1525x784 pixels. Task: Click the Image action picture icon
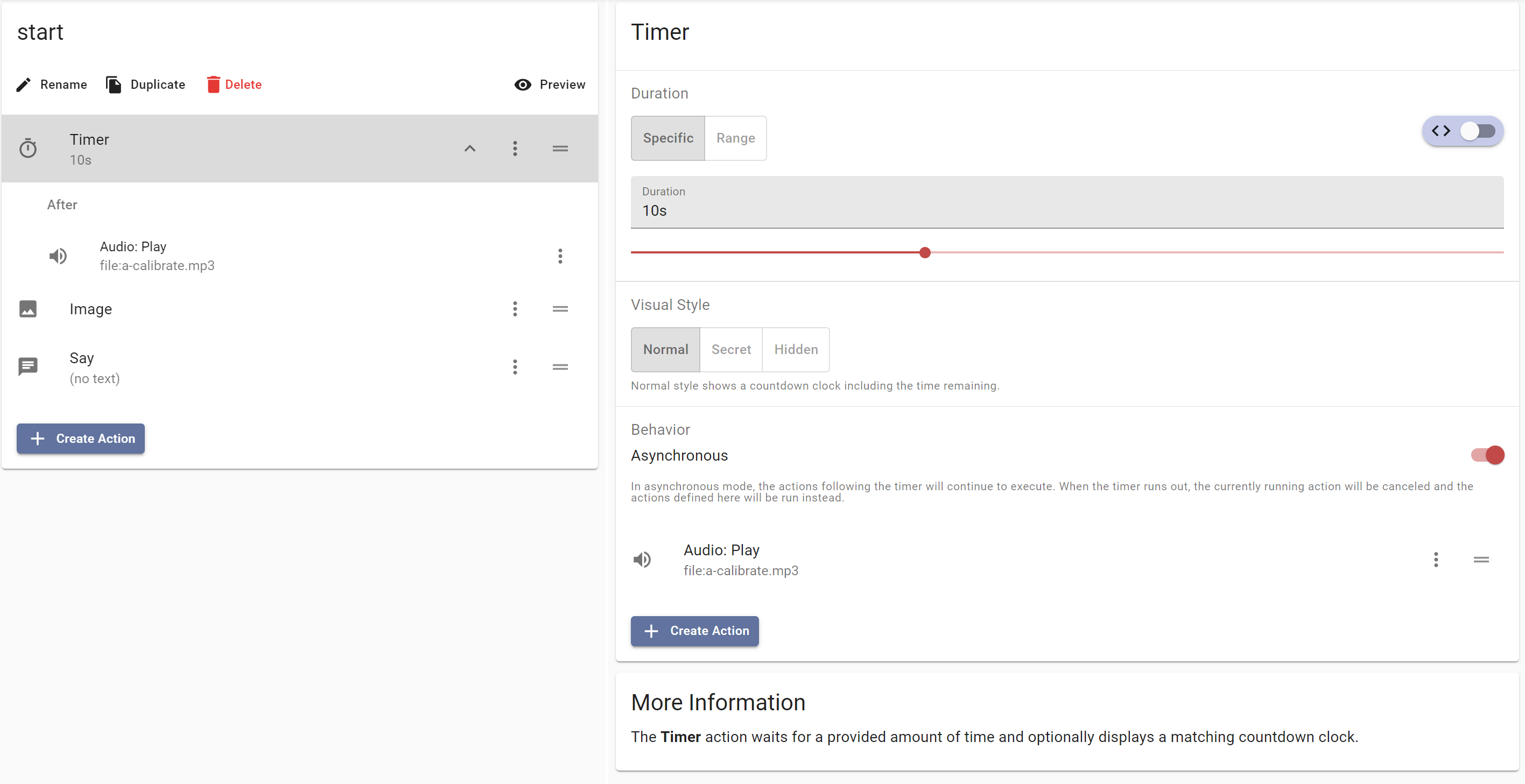tap(28, 309)
